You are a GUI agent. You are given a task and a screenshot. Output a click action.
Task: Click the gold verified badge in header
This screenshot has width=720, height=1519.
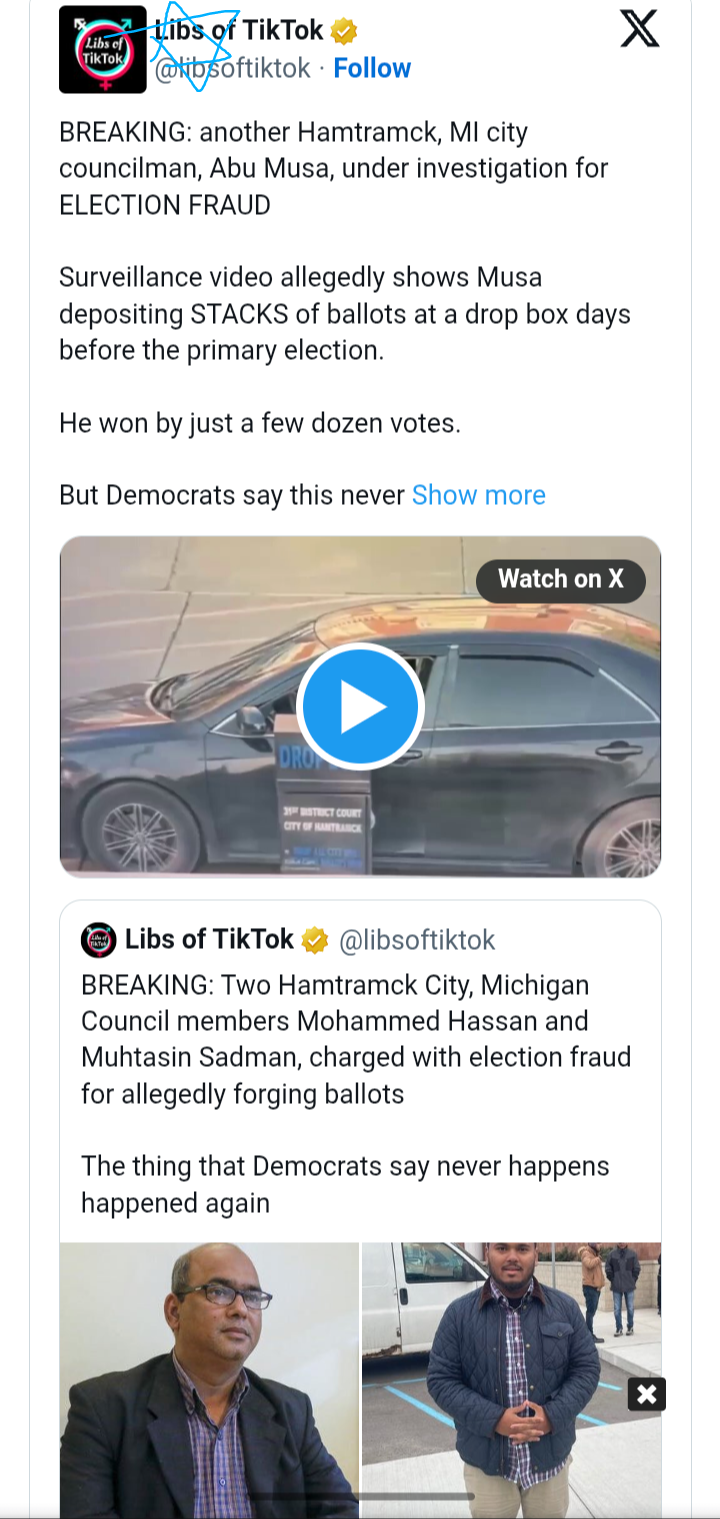click(344, 31)
